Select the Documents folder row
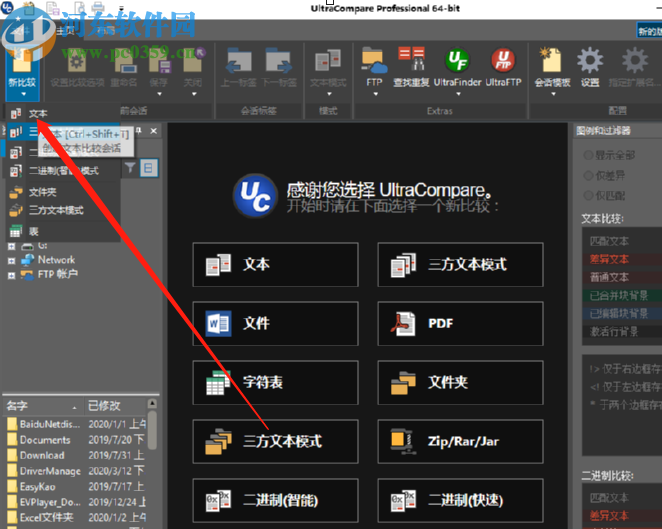The height and width of the screenshot is (529, 662). pos(76,440)
